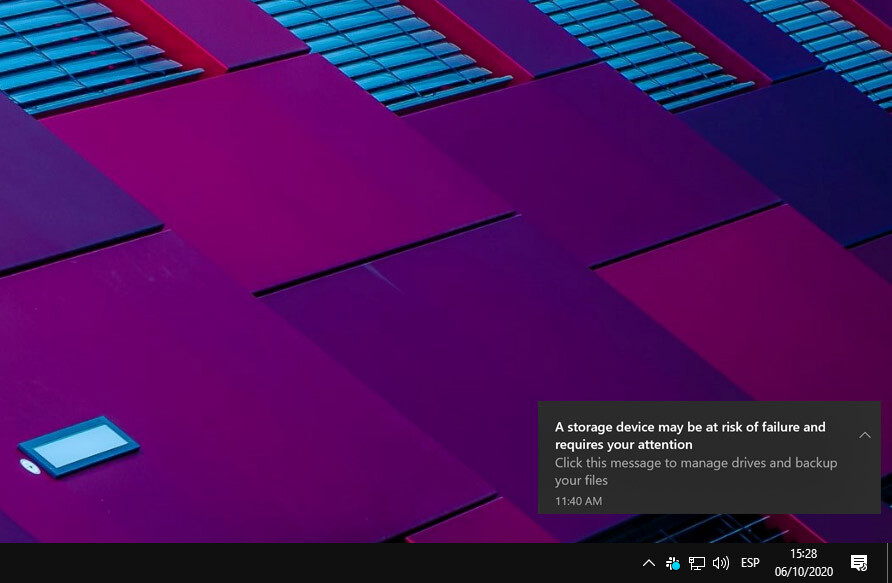
Task: Click the Show desktop strip at taskbar edge
Action: point(889,563)
